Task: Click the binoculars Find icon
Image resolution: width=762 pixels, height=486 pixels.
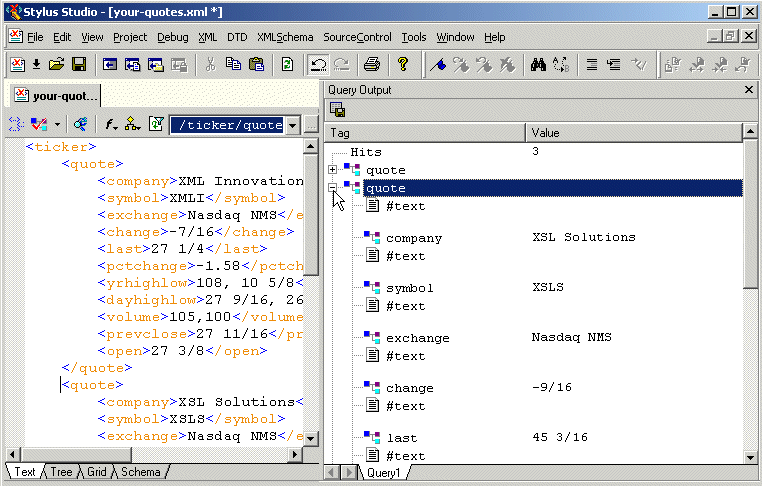Action: (537, 65)
